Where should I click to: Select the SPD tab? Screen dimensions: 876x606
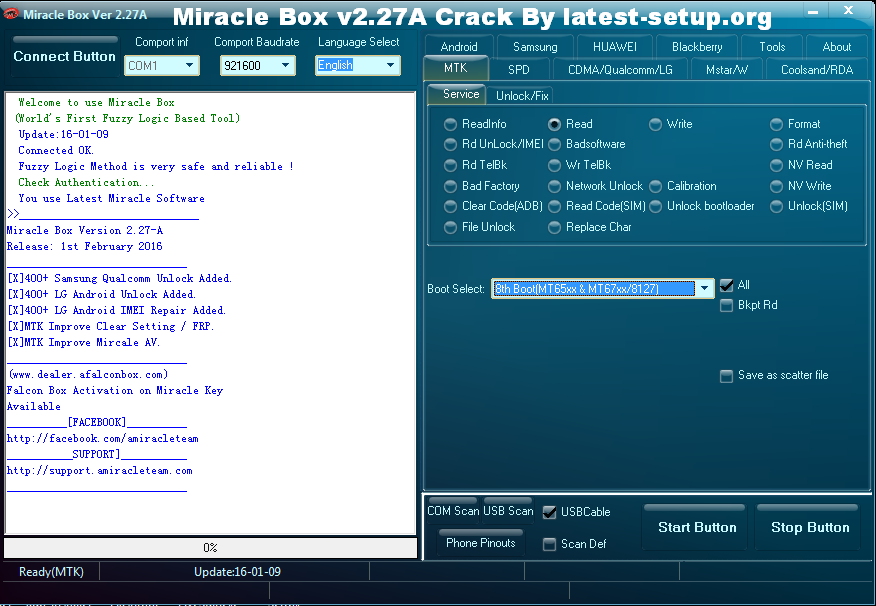pyautogui.click(x=518, y=70)
